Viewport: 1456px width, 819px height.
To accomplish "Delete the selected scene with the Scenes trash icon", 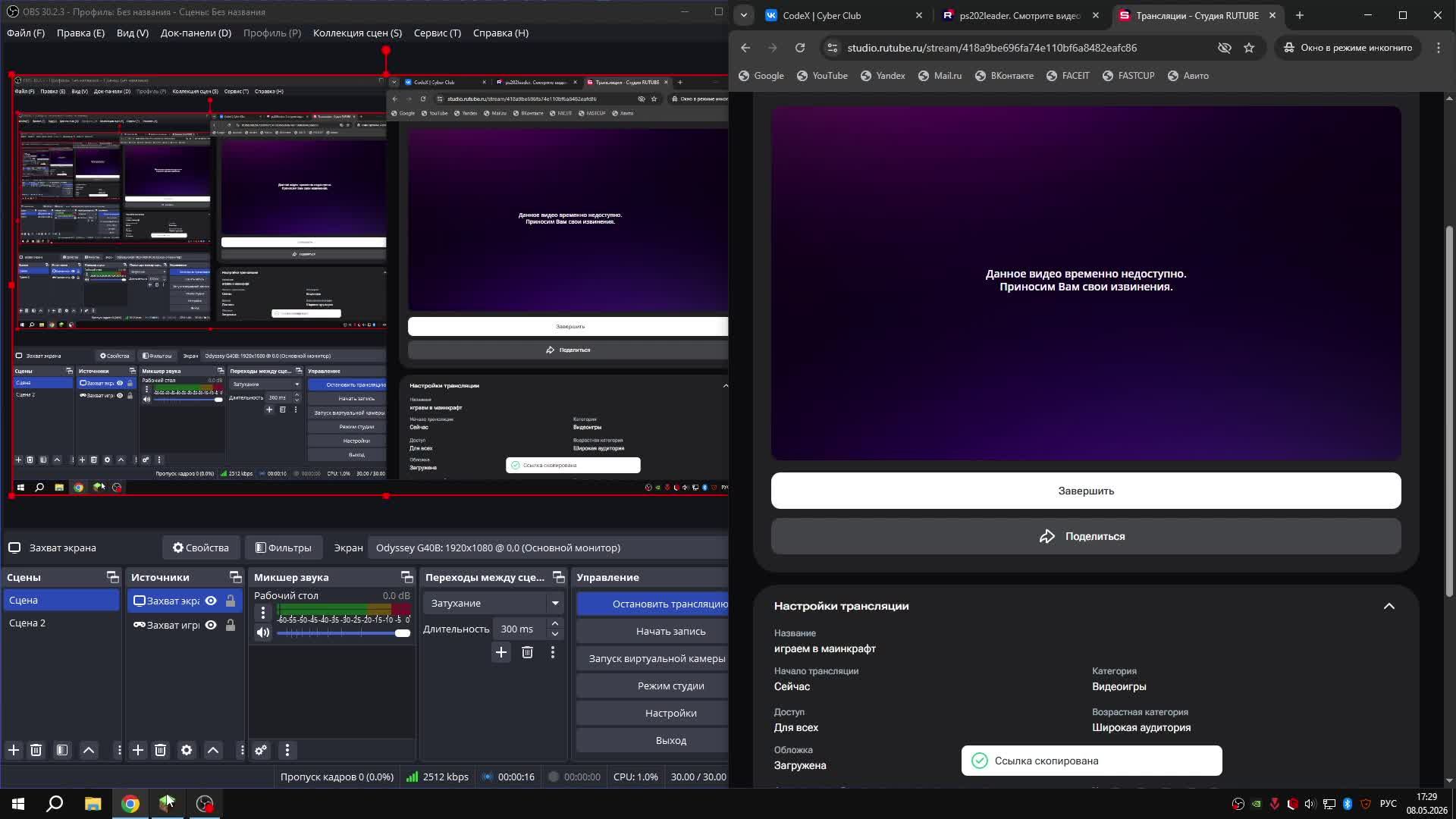I will tap(36, 750).
